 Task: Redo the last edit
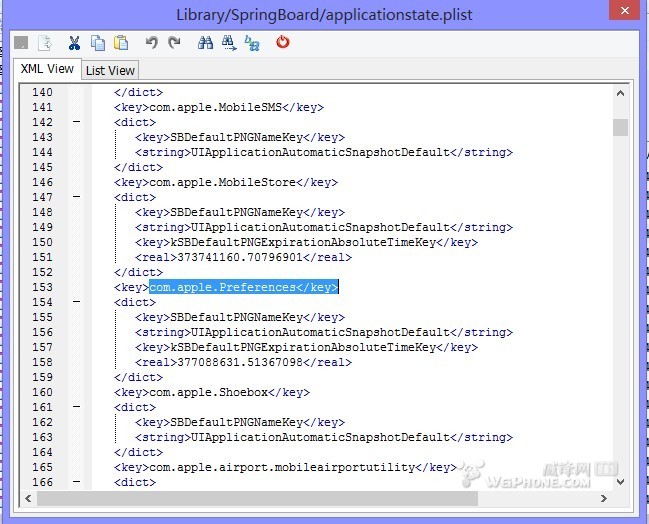click(x=174, y=42)
